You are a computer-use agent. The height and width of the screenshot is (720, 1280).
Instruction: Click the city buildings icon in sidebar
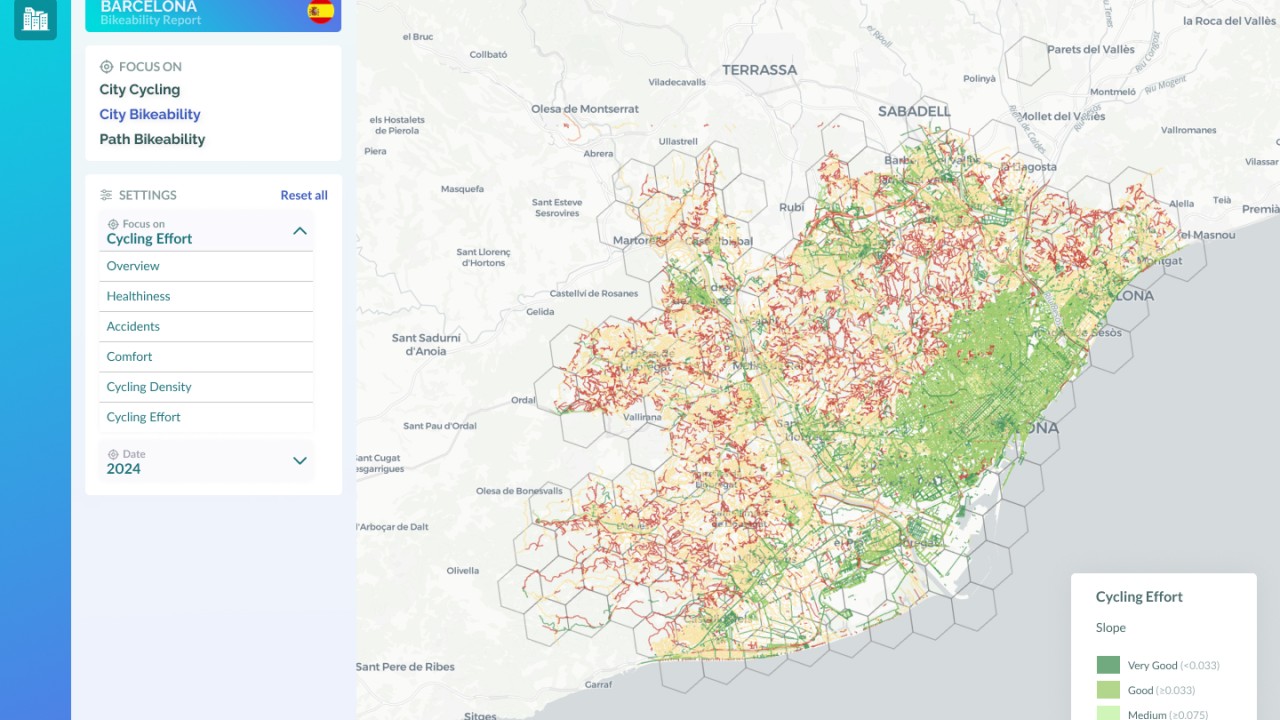point(35,18)
